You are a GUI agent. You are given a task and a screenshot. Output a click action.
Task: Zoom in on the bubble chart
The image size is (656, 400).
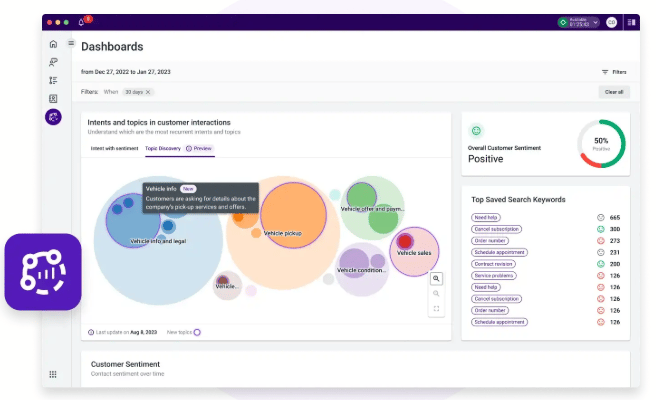[x=436, y=279]
